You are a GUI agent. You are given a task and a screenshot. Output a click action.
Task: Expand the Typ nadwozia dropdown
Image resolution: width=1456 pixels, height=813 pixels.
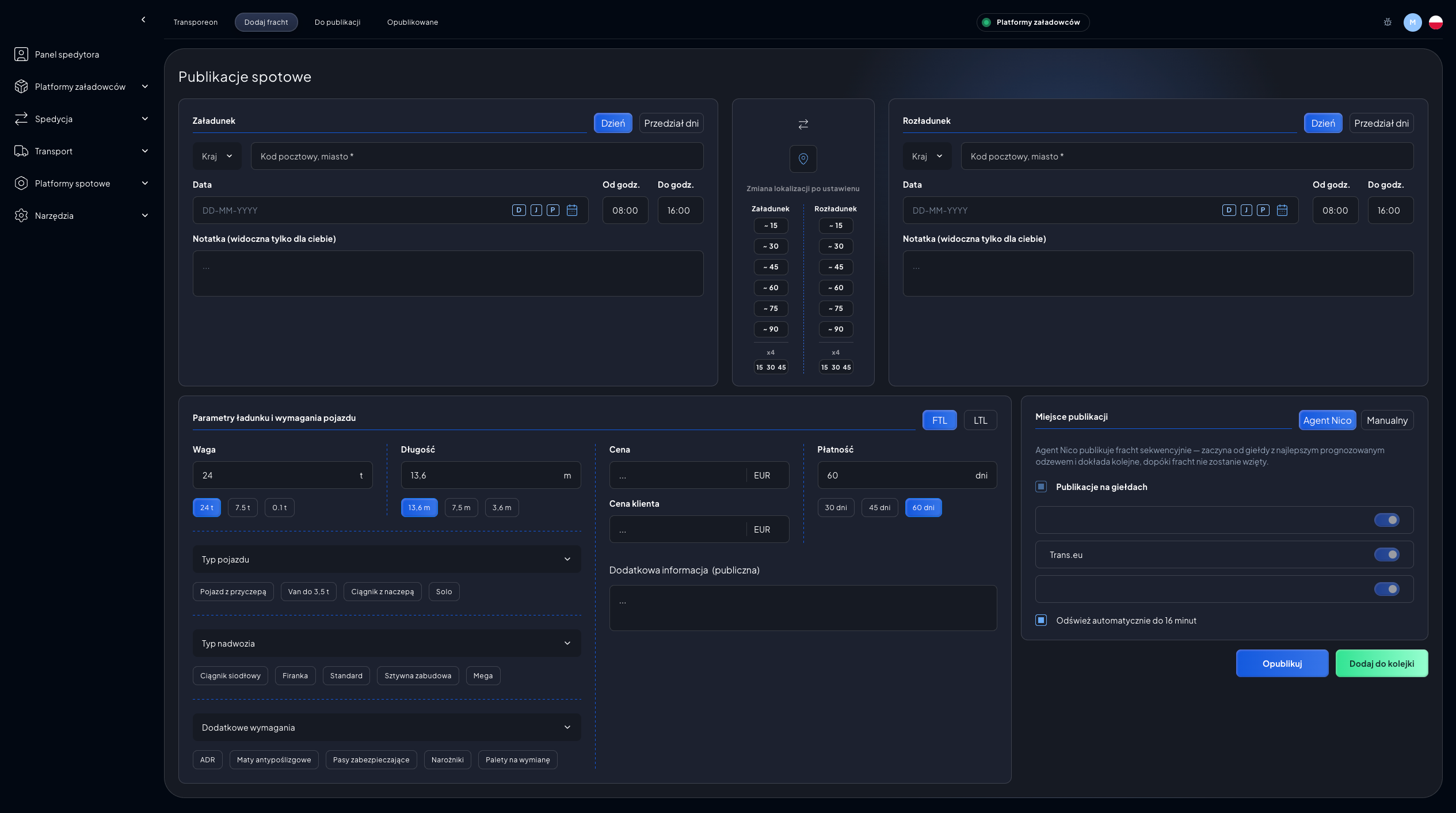(x=387, y=643)
